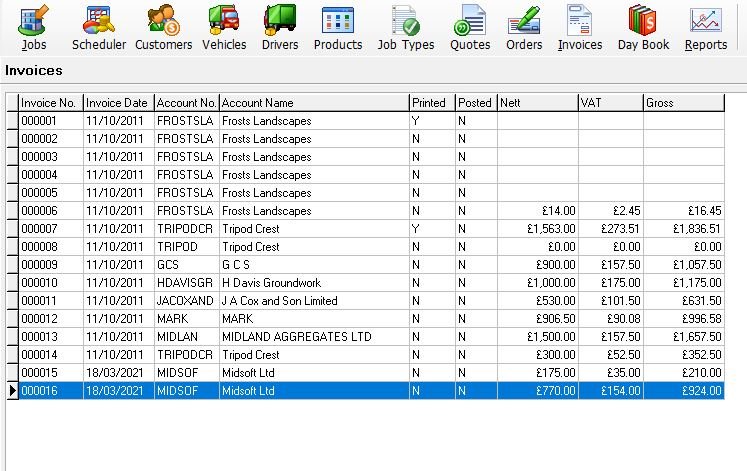Open the Vehicles section

224,28
